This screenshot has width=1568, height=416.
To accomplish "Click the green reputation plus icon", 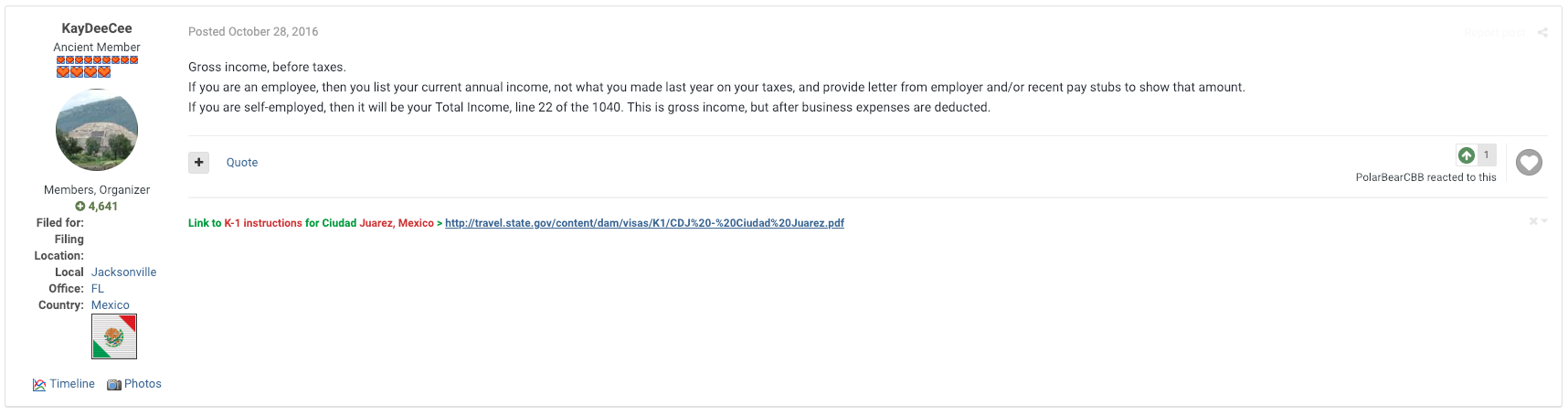I will 80,207.
